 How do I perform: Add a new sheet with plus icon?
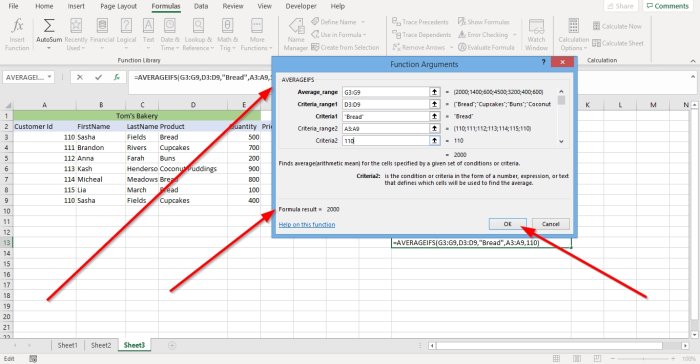tap(172, 345)
